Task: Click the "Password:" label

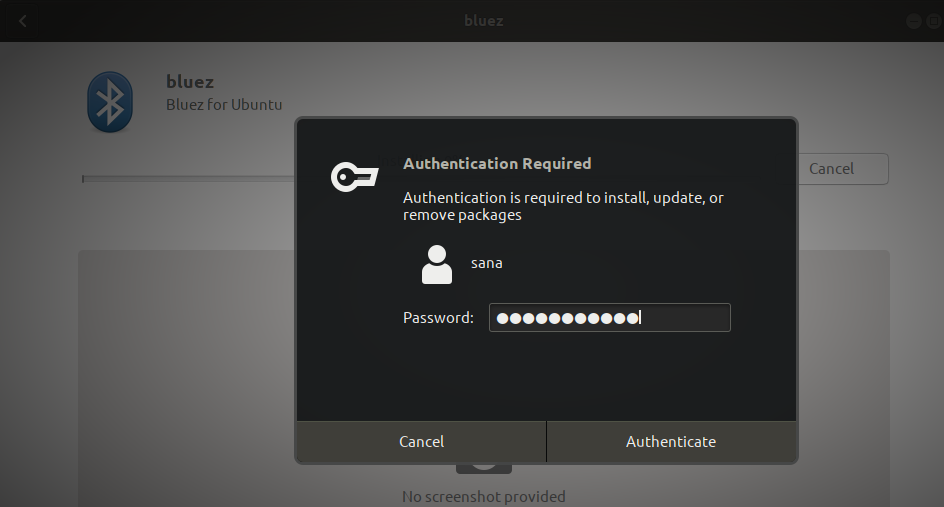Action: [438, 318]
